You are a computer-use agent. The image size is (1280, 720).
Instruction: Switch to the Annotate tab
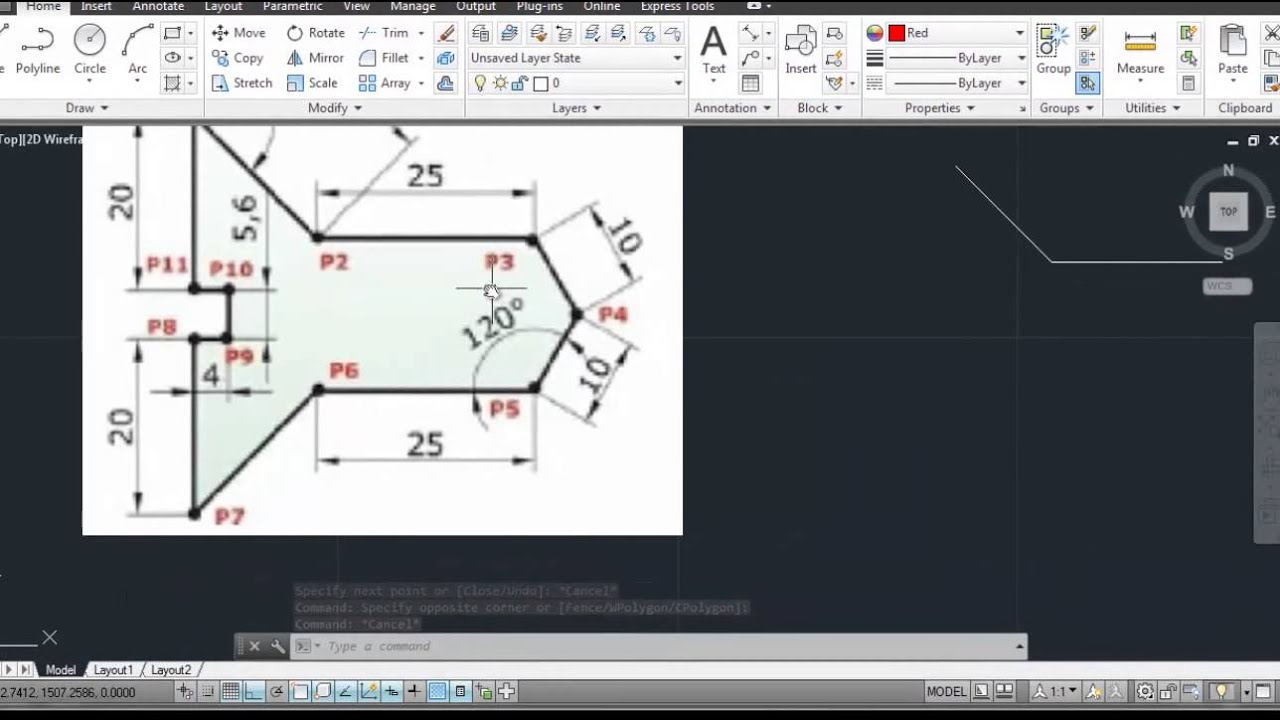(x=158, y=6)
